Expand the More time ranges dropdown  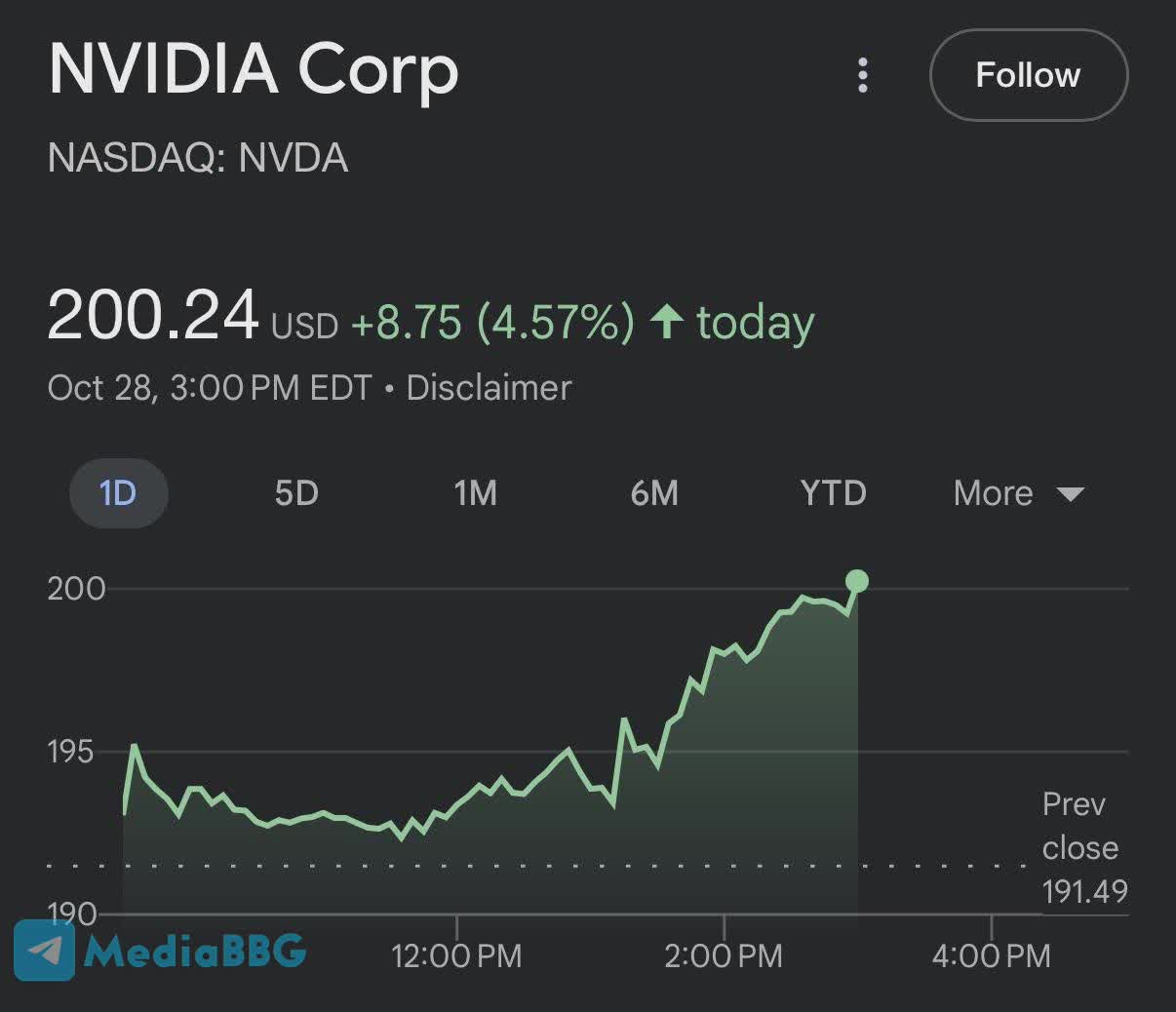1017,493
